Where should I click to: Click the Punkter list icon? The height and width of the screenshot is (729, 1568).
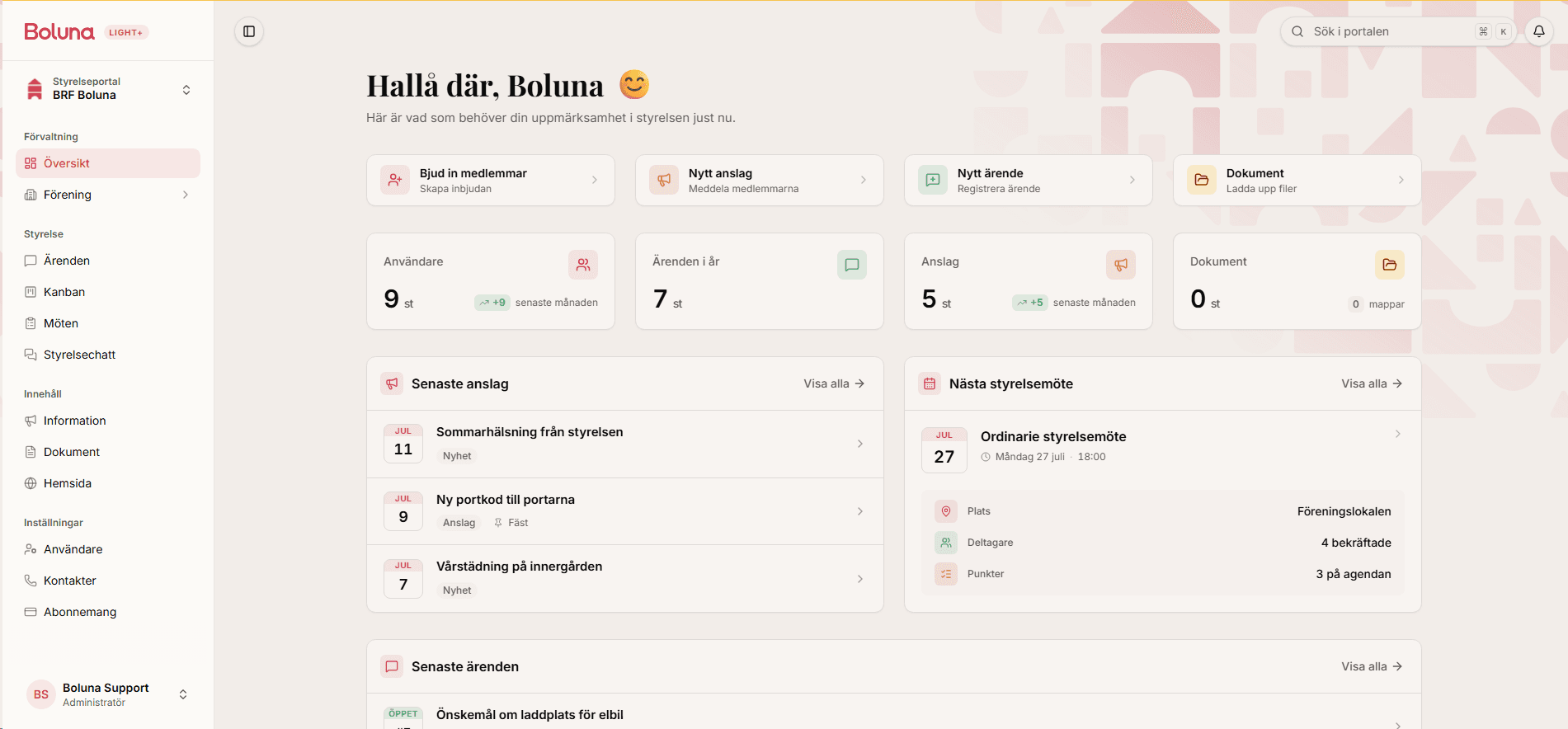(946, 574)
